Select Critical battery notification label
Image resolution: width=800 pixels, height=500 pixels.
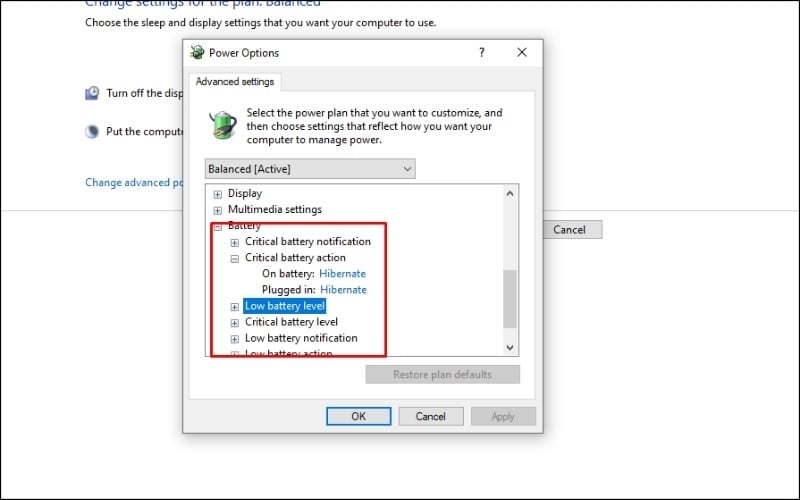click(x=308, y=241)
